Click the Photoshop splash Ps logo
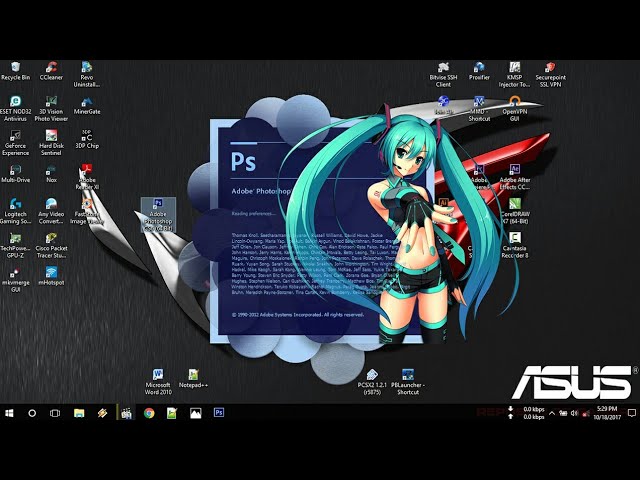This screenshot has height=480, width=640. (x=243, y=161)
